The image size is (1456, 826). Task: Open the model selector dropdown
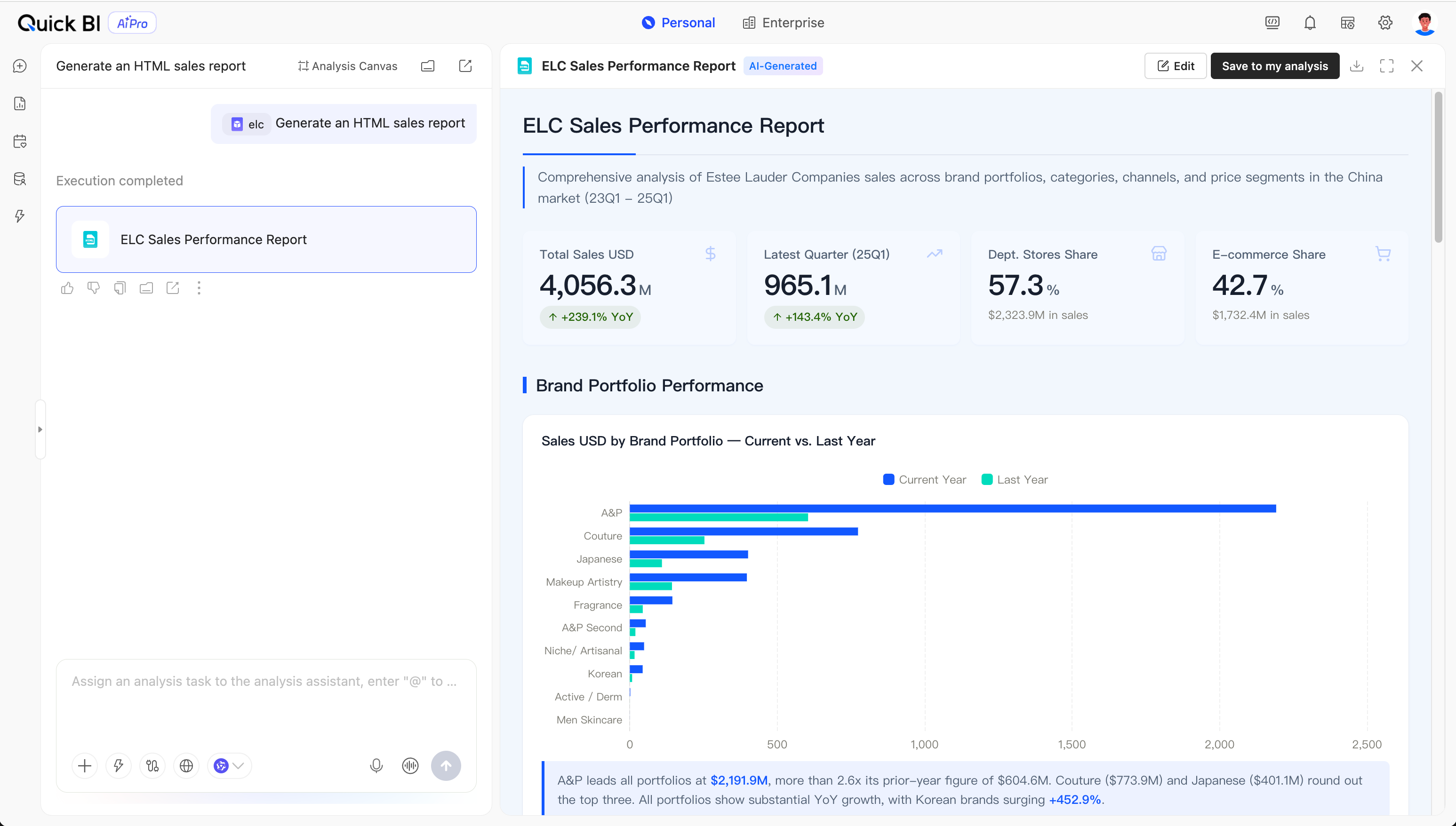pyautogui.click(x=229, y=766)
